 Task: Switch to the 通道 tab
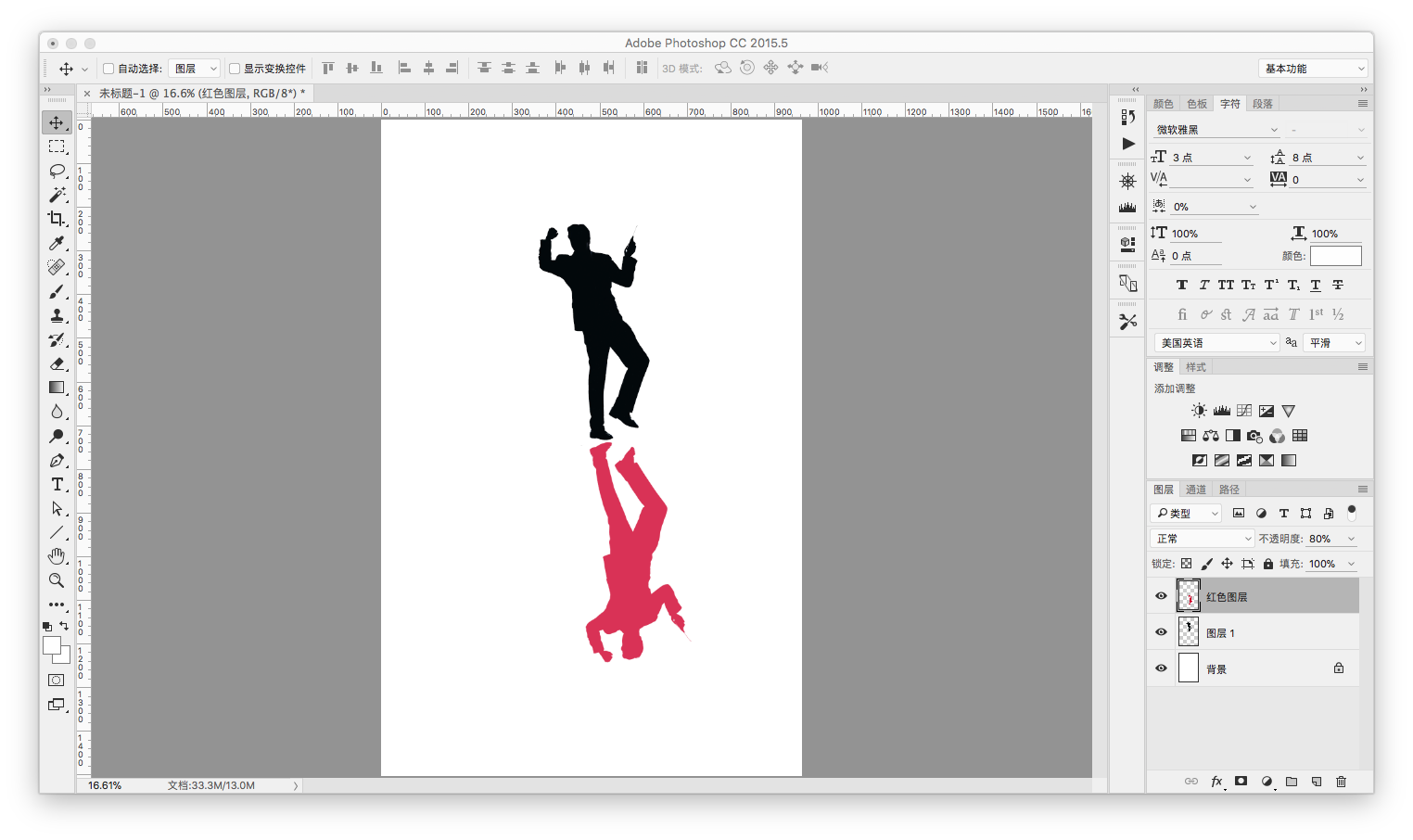[1196, 490]
